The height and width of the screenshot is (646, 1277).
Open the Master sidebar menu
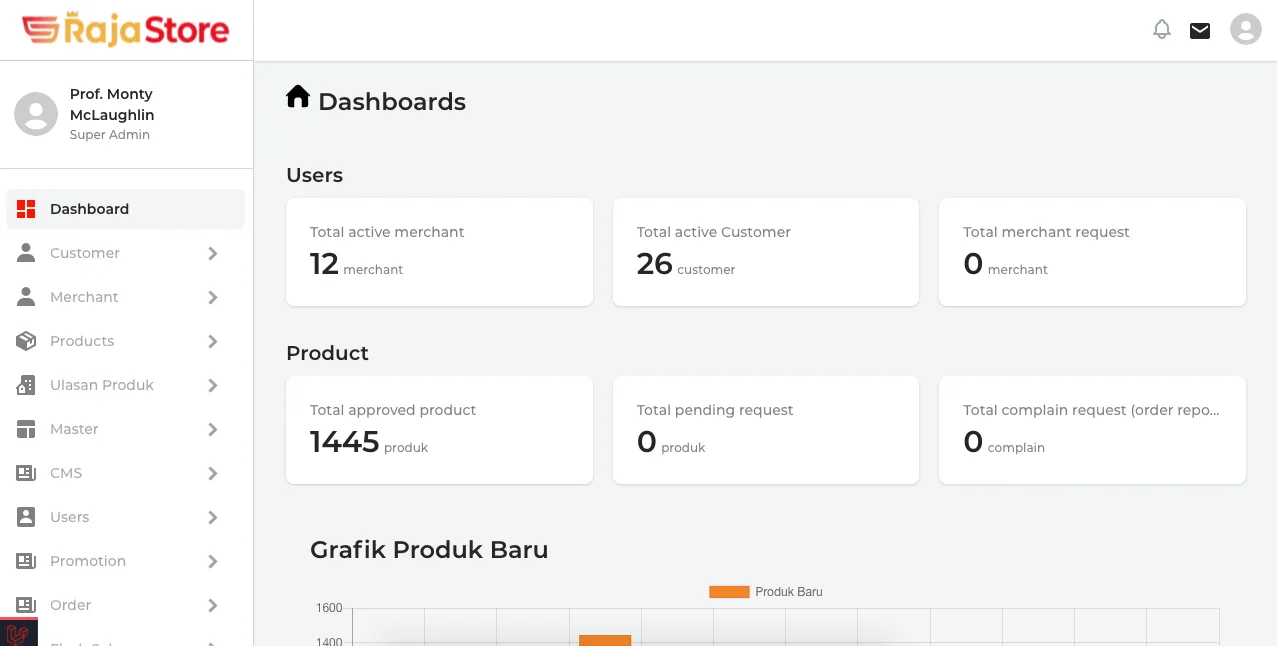tap(125, 429)
